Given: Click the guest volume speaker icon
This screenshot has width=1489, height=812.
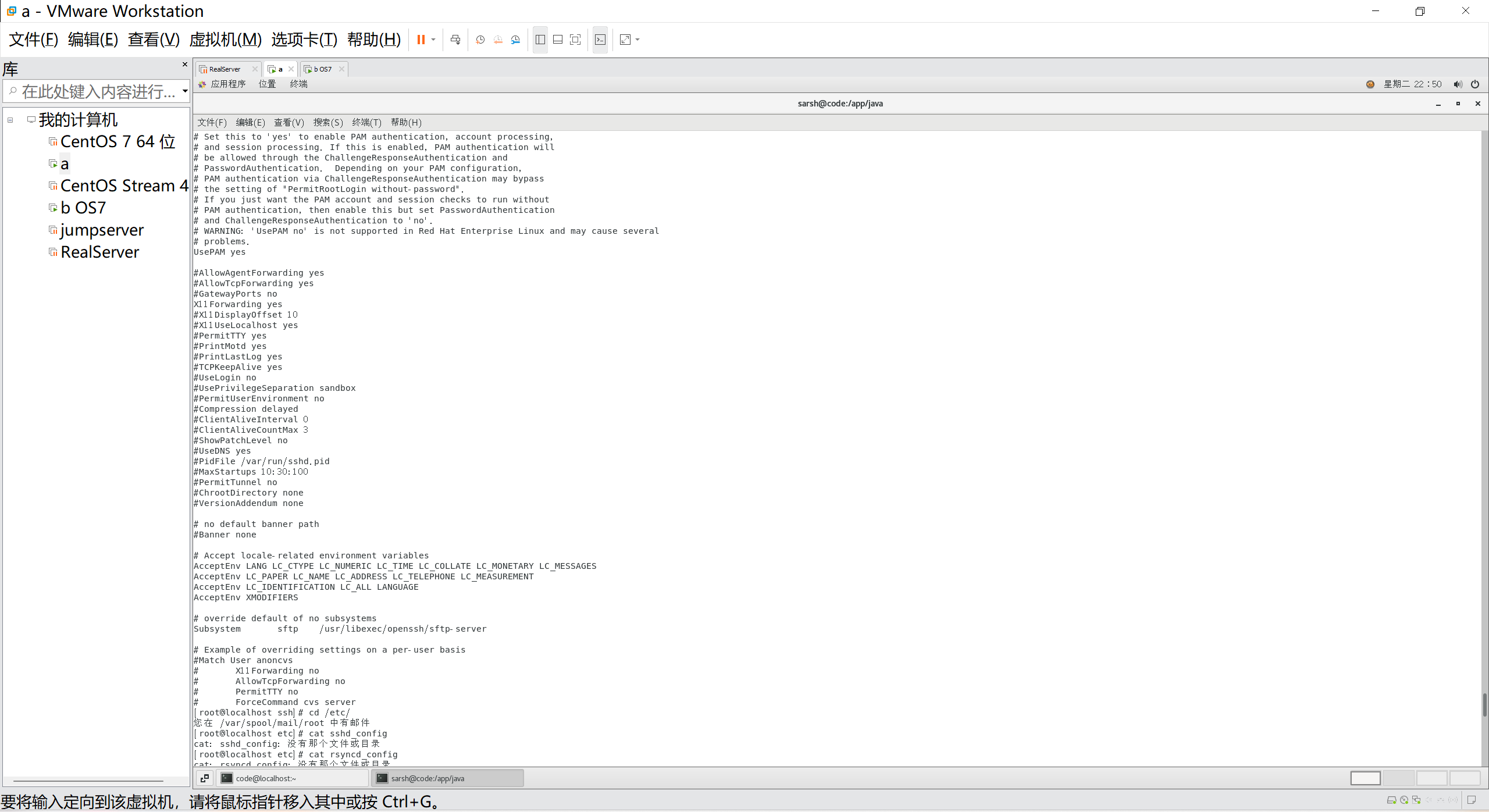Looking at the screenshot, I should point(1458,84).
